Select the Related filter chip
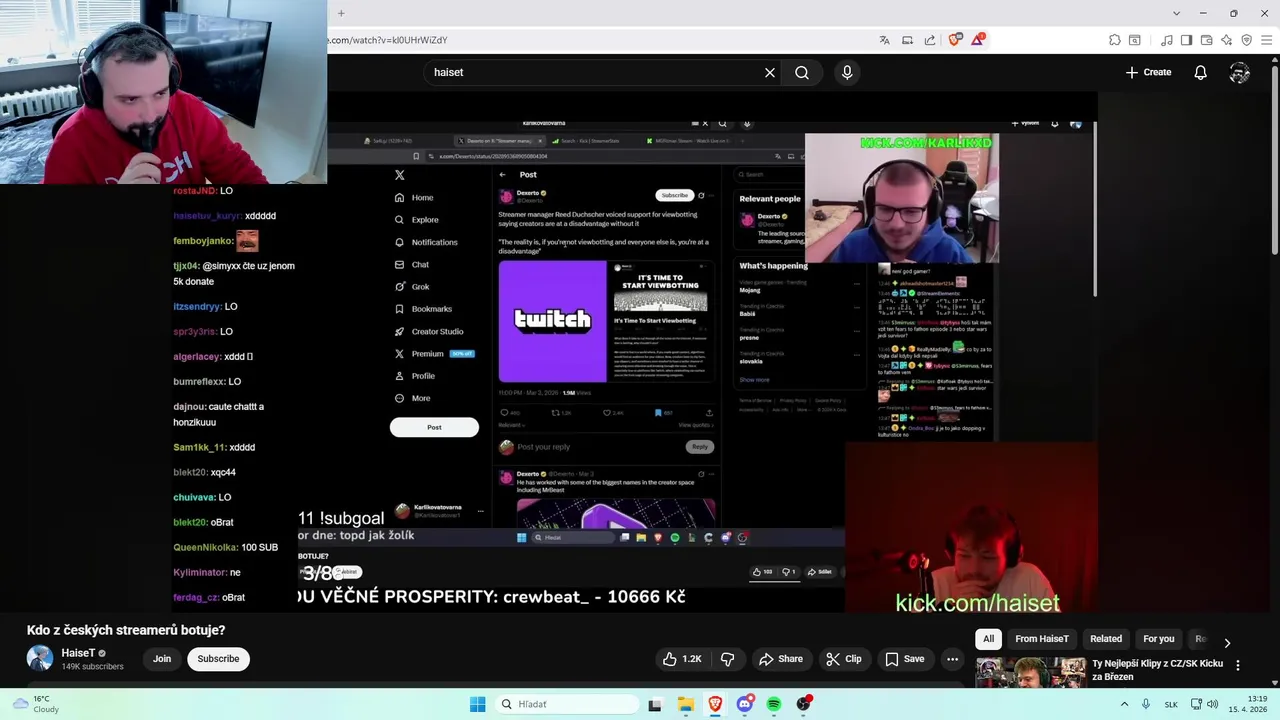The height and width of the screenshot is (720, 1280). coord(1106,639)
